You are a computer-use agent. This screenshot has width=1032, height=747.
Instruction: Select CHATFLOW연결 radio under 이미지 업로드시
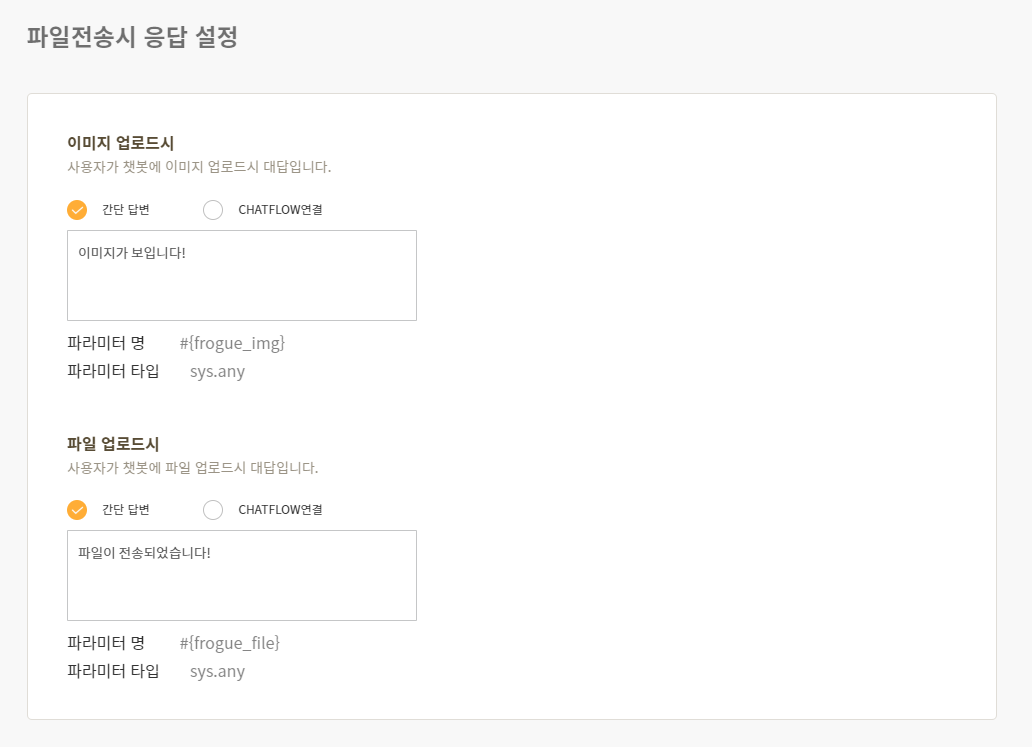(x=213, y=210)
